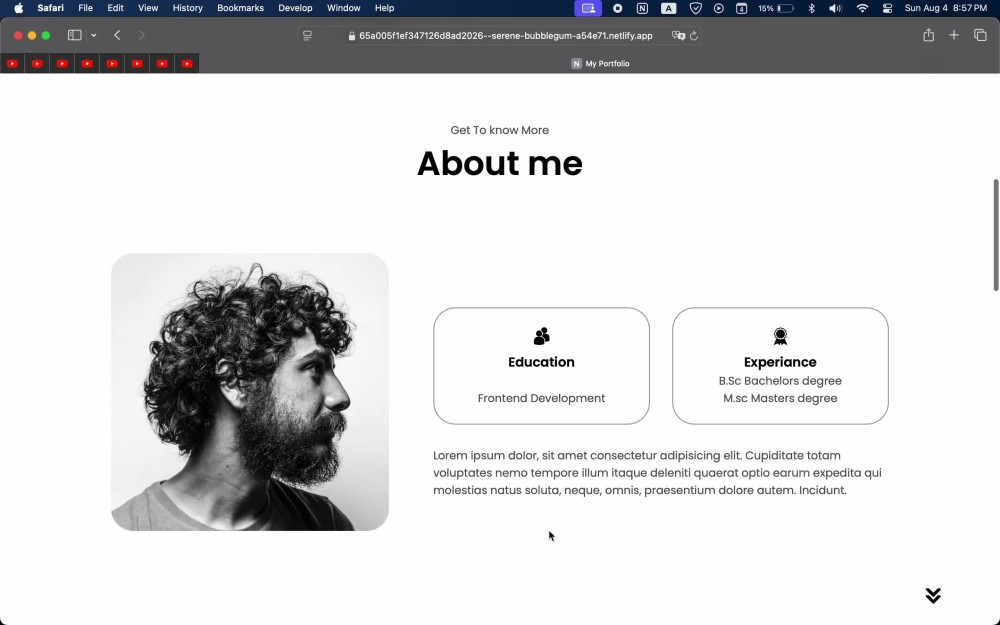Click the screen recording status icon
The width and height of the screenshot is (1000, 625).
[617, 8]
